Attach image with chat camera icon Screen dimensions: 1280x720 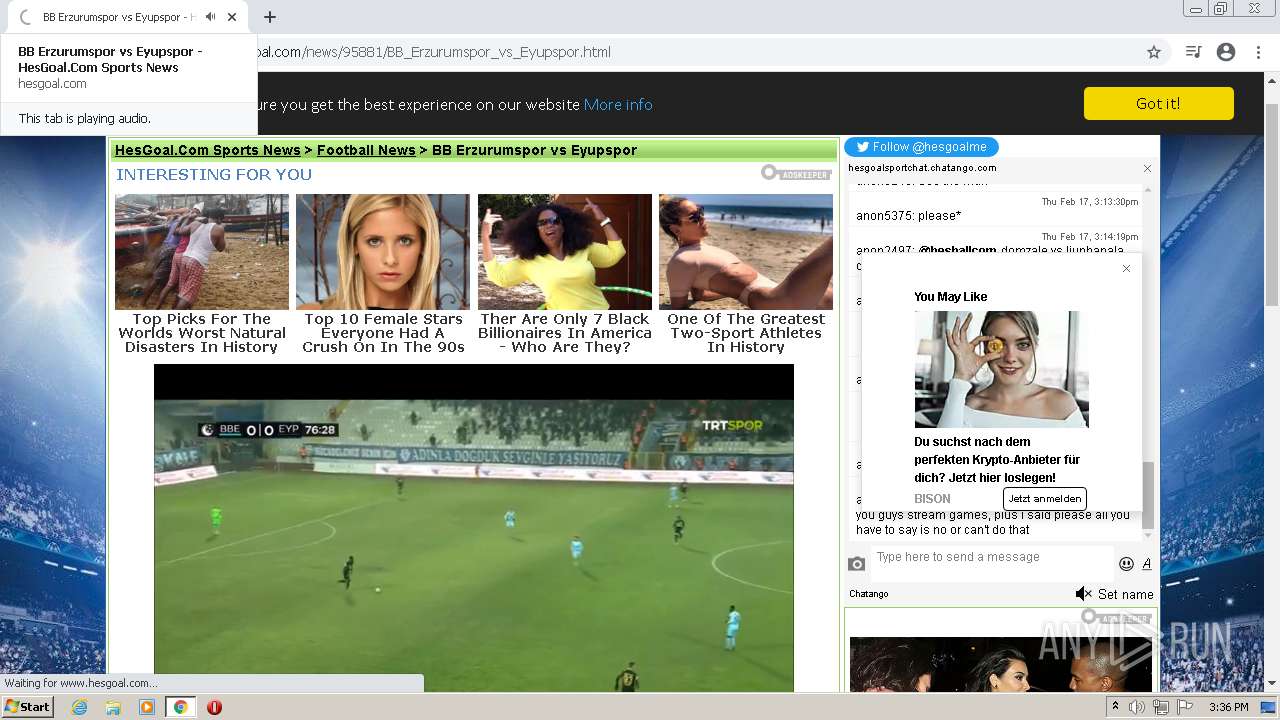click(x=857, y=564)
